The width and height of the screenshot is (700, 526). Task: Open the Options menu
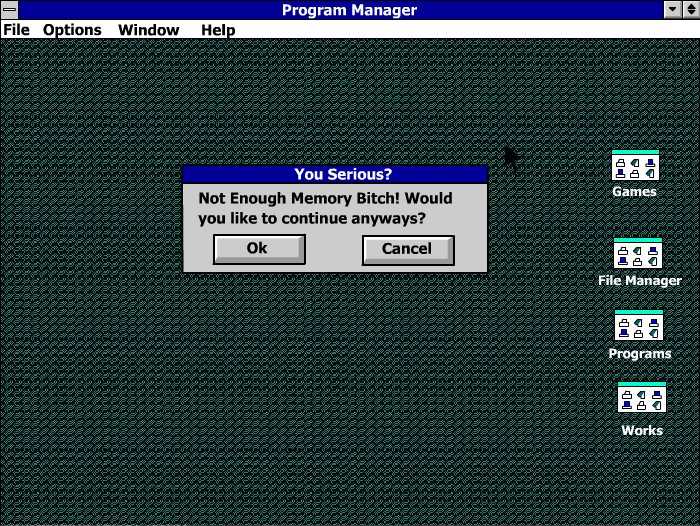(x=72, y=30)
